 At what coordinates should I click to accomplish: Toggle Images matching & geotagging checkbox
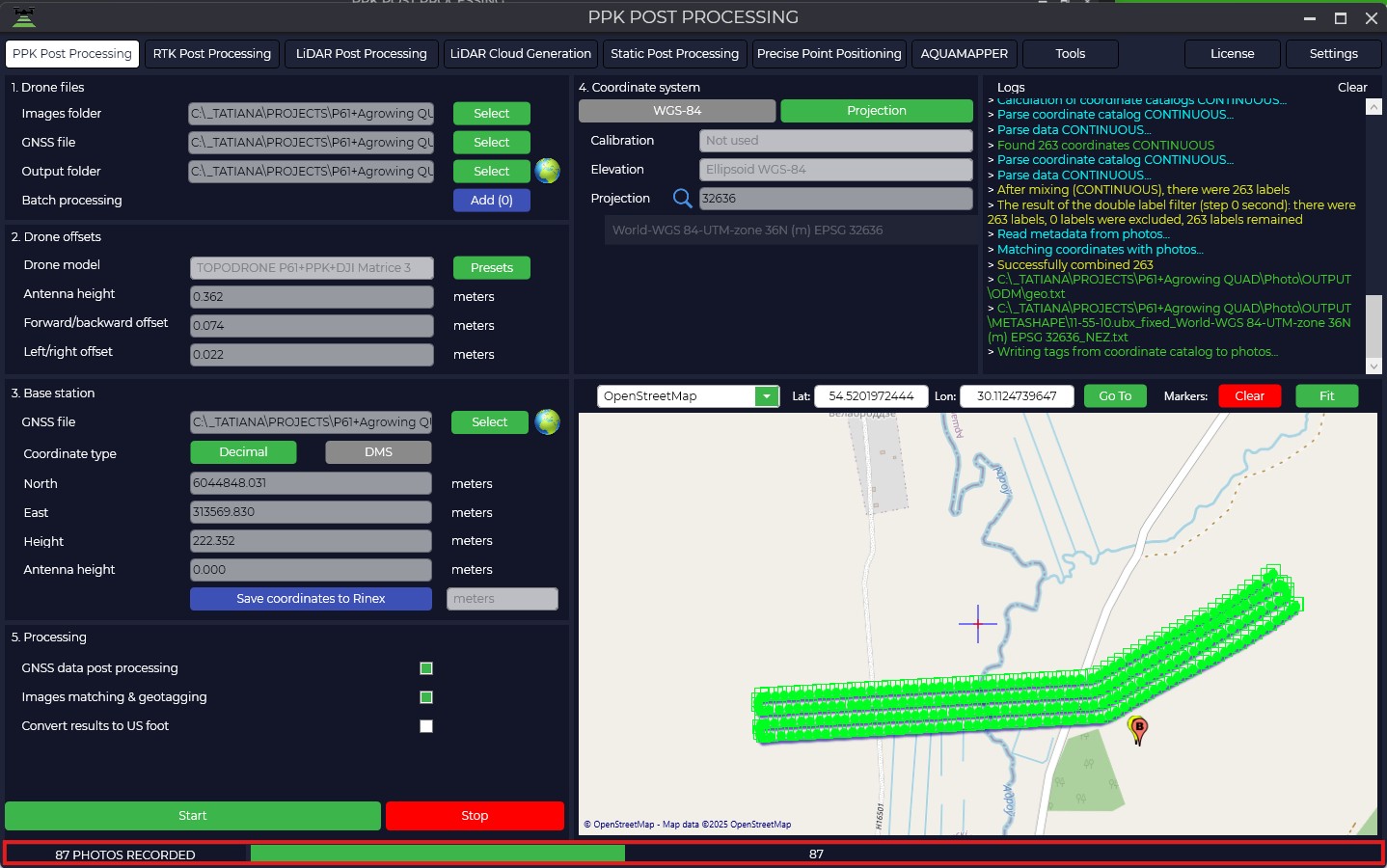click(426, 697)
